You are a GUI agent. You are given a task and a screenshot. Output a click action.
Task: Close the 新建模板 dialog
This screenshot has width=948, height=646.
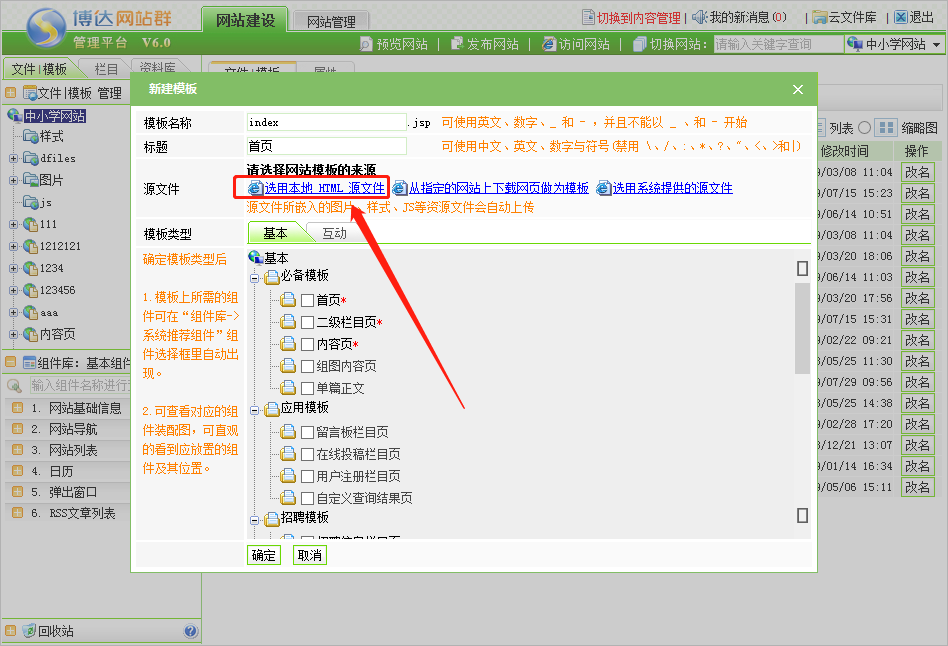tap(798, 89)
